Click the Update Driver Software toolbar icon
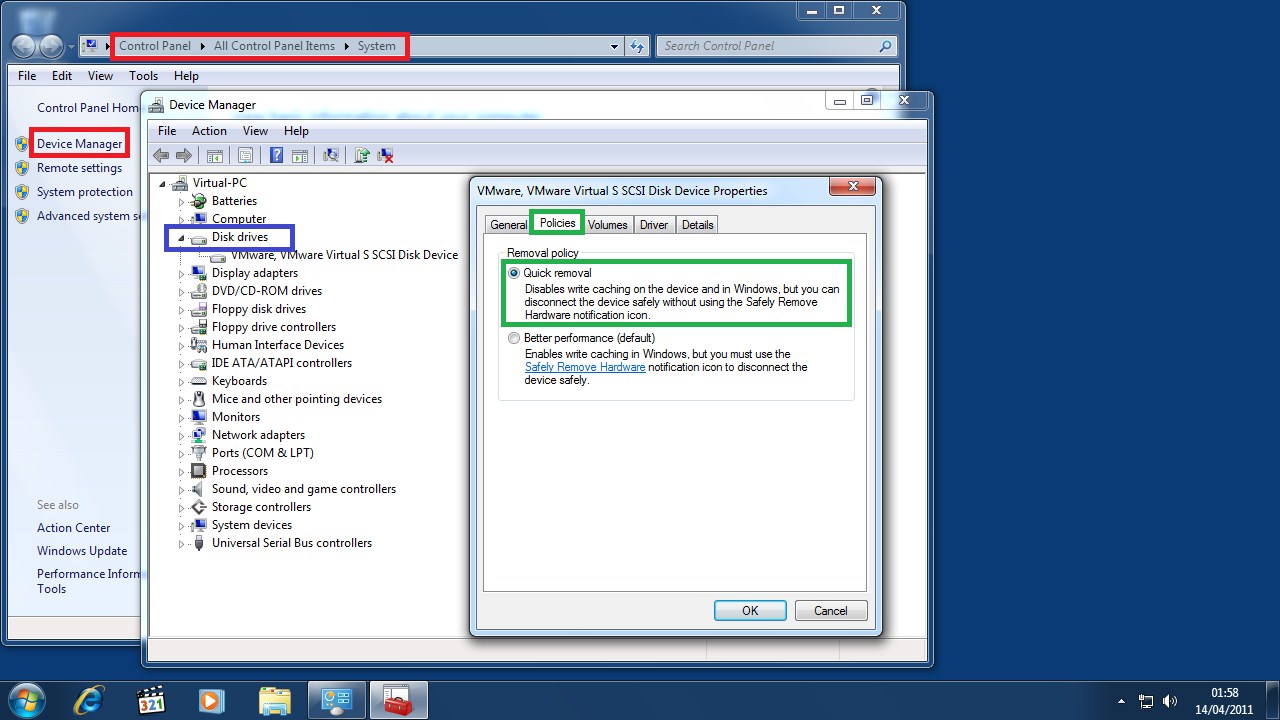Viewport: 1280px width, 720px height. (362, 155)
